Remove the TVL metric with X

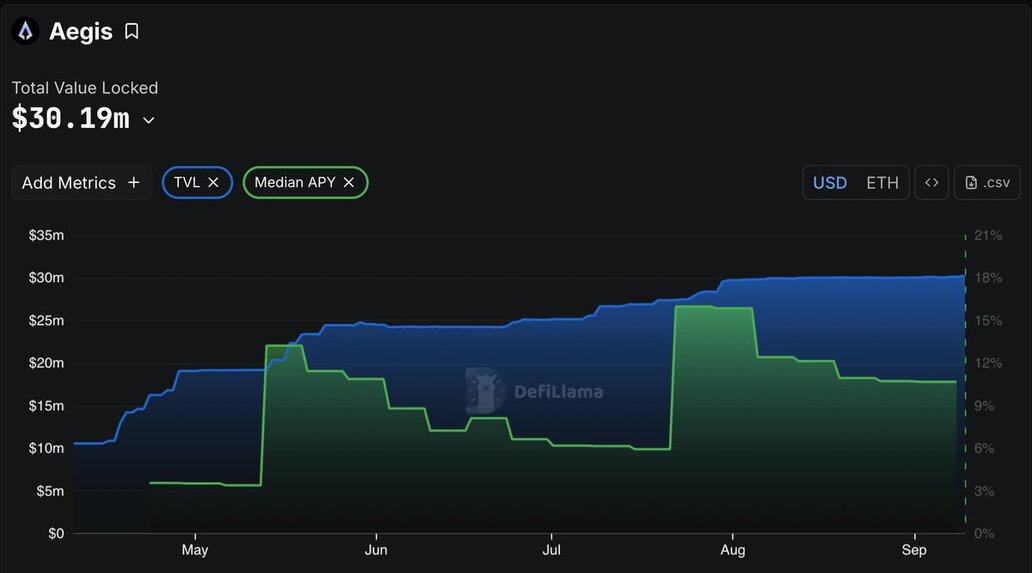[x=213, y=182]
